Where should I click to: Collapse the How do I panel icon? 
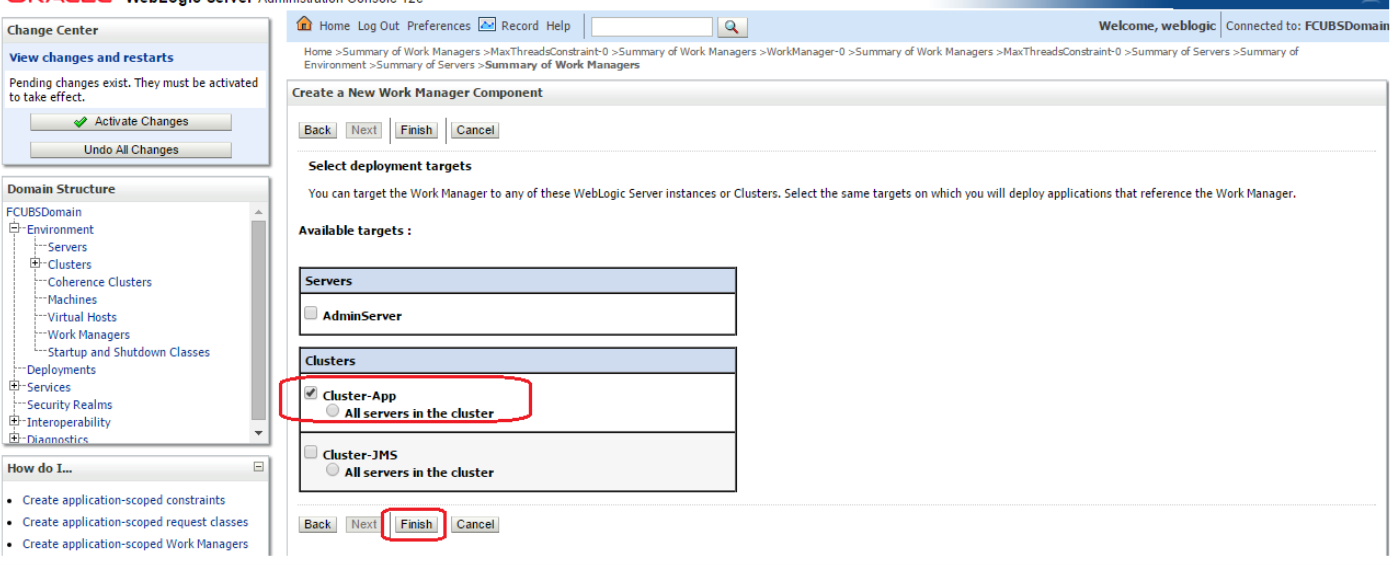[x=259, y=467]
